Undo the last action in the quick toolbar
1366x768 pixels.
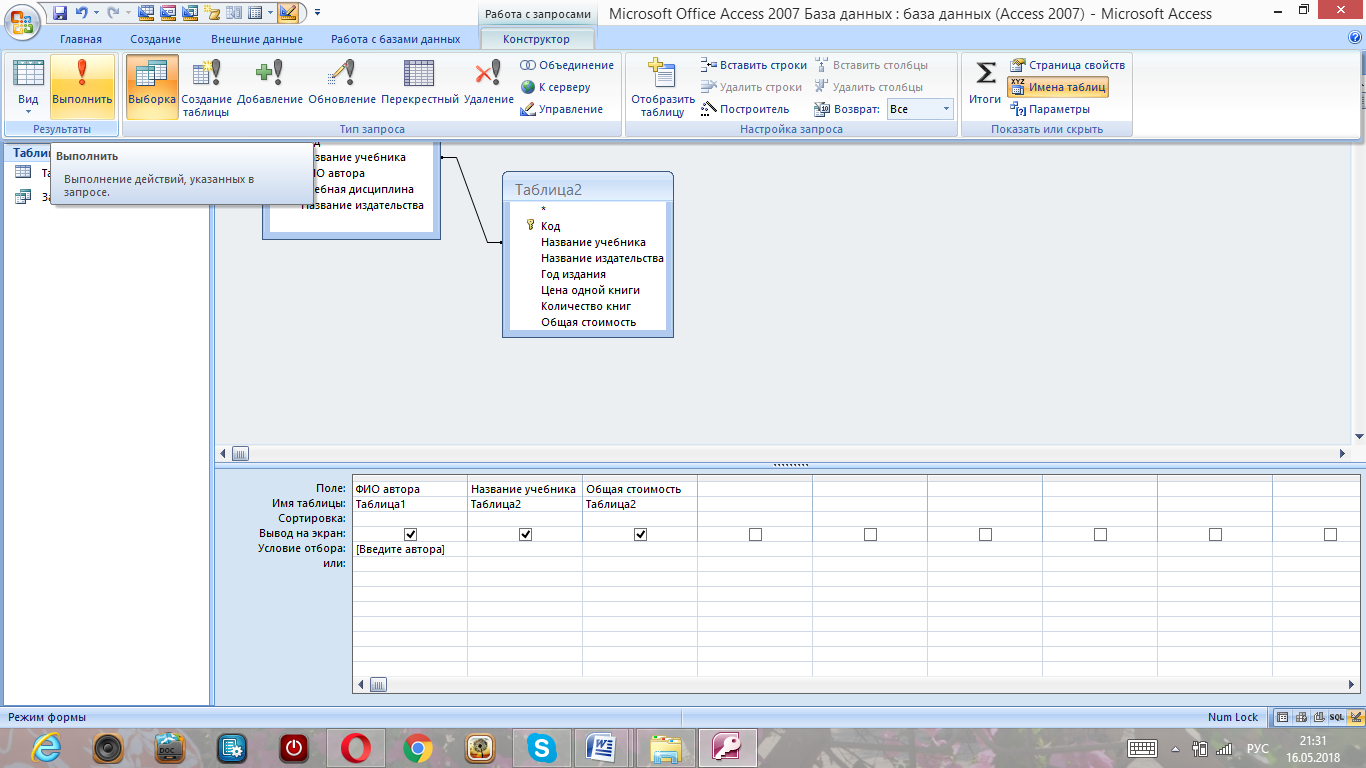[x=82, y=13]
